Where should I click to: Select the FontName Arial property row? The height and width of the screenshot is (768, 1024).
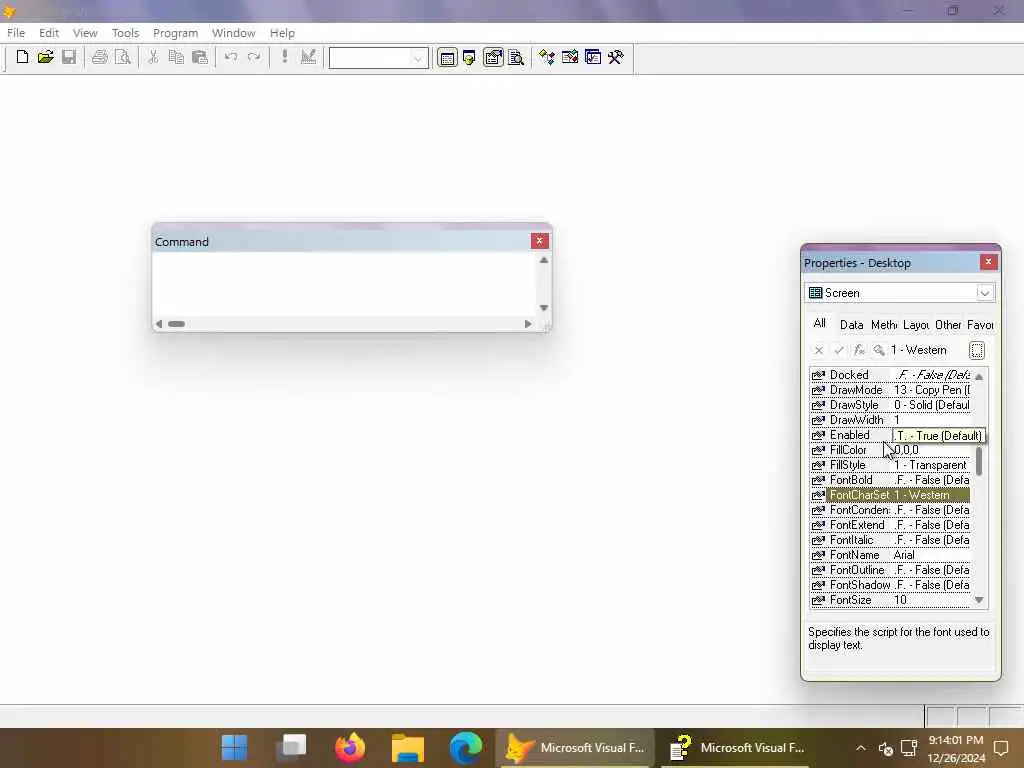tap(890, 555)
